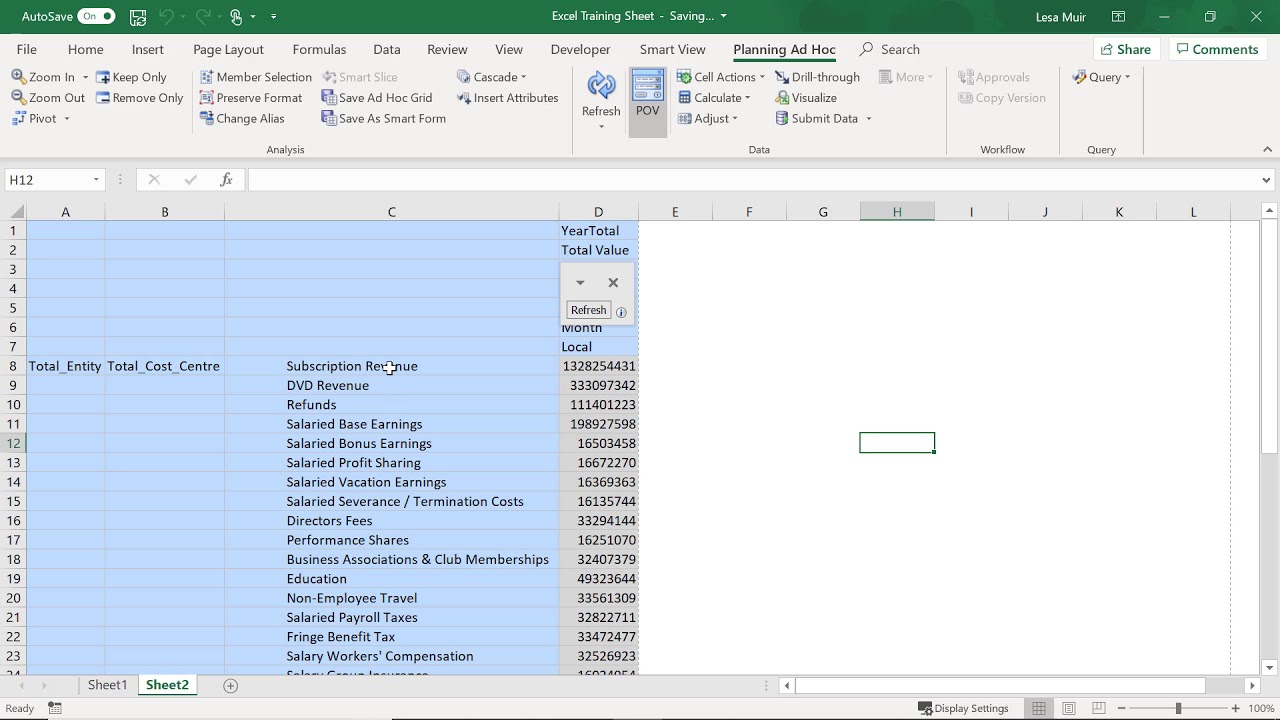Screen dimensions: 1280x720
Task: Expand the formula bar
Action: [1266, 180]
